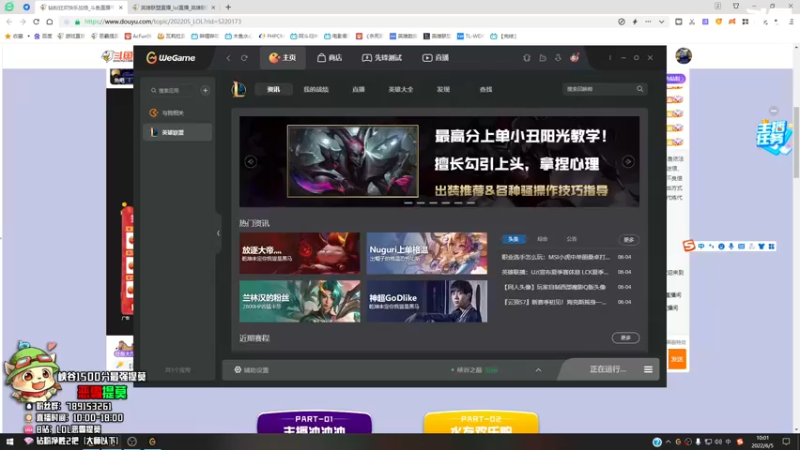This screenshot has width=800, height=450.
Task: Open the 主页 home tab
Action: [283, 58]
